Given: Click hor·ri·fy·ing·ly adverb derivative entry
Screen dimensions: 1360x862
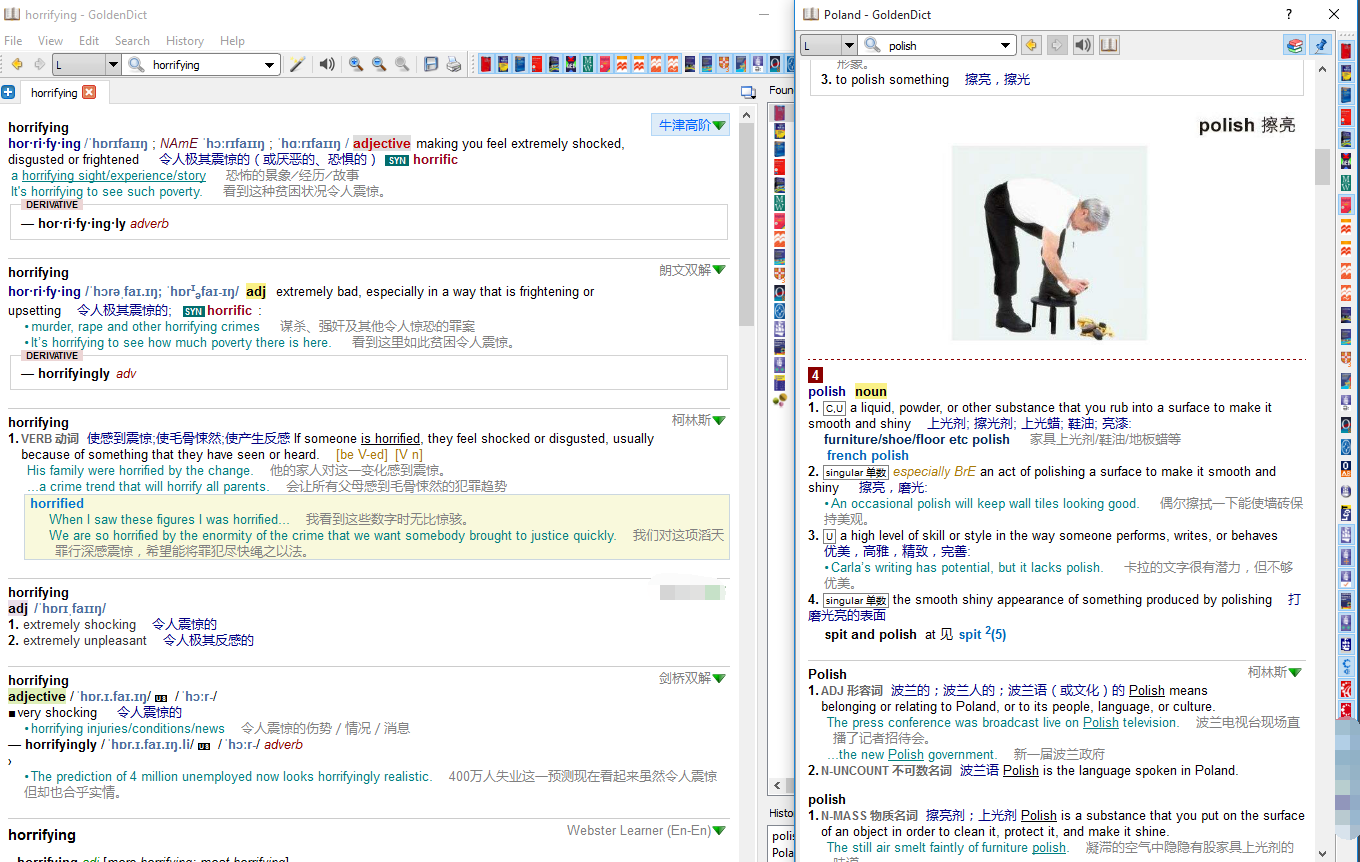Looking at the screenshot, I should click(95, 223).
